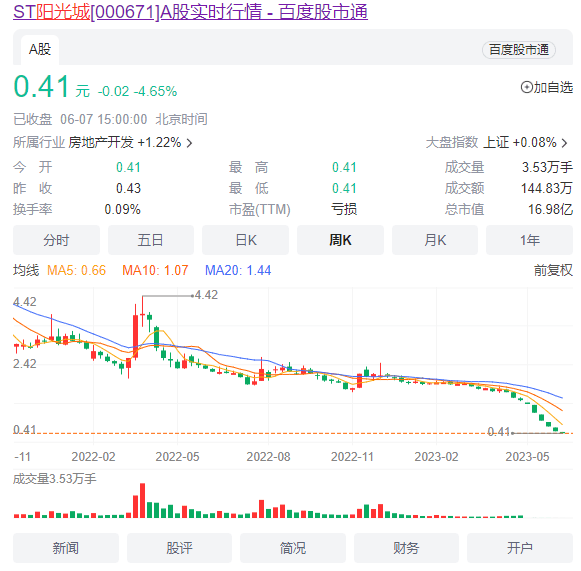Click the 0.41 low price marker

499,432
